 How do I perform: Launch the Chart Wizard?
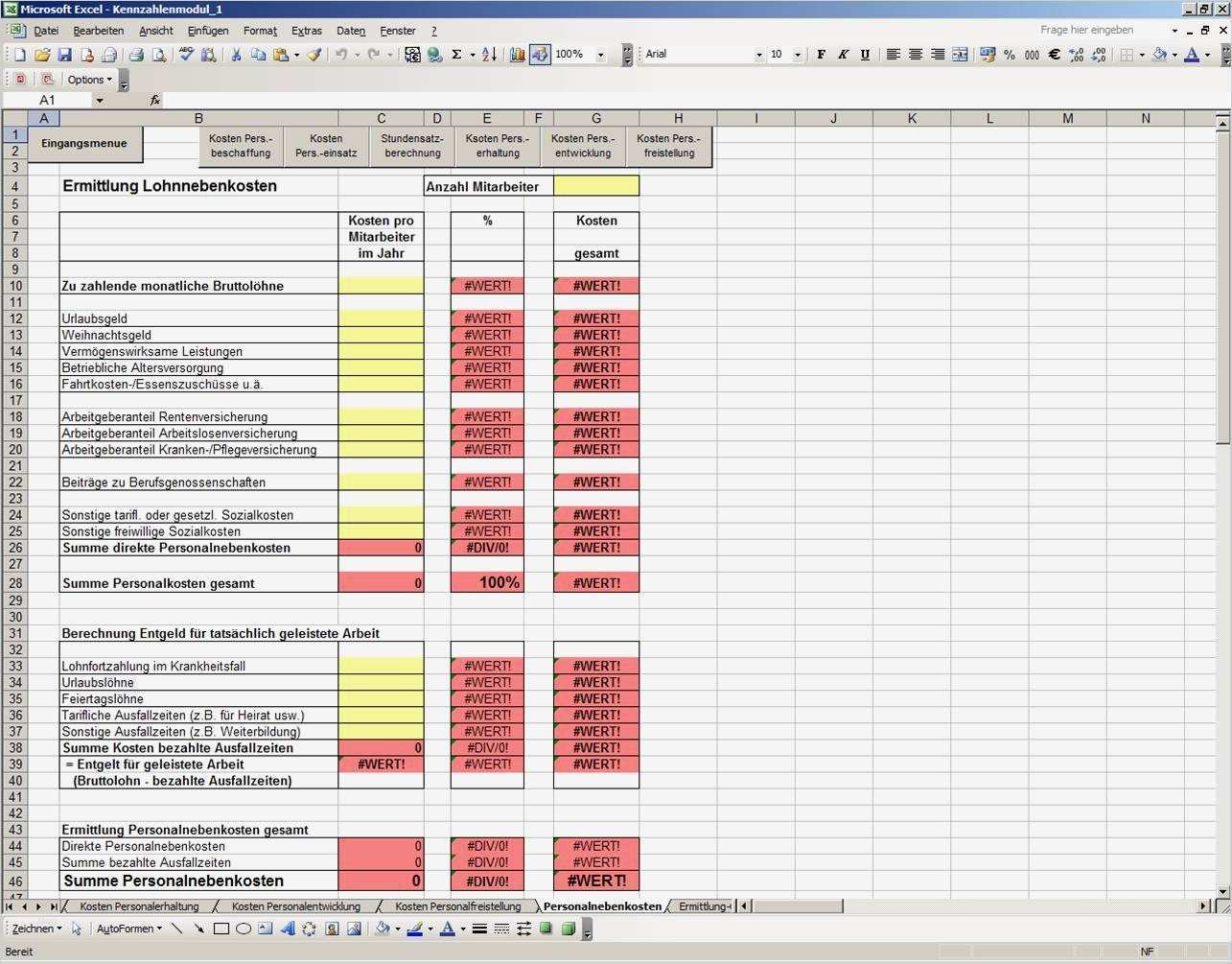[x=518, y=55]
